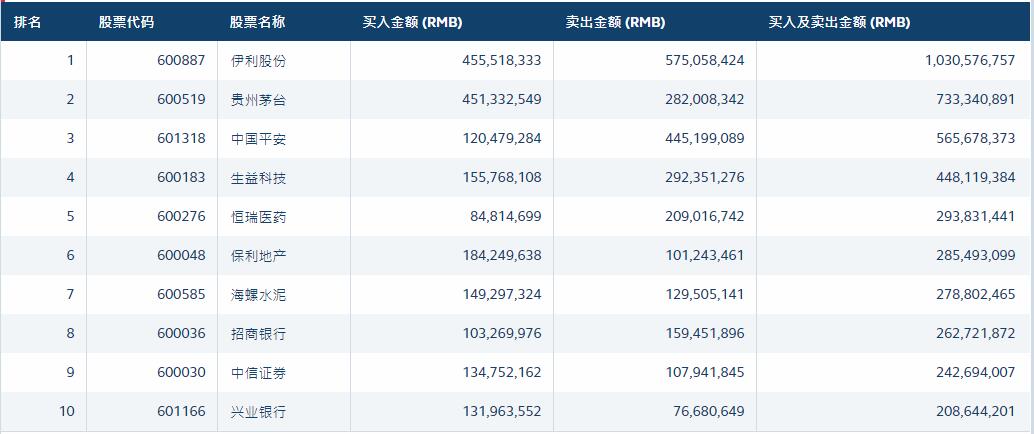Click the 股票代码 column header
Screen dimensions: 1034x434
click(x=127, y=22)
